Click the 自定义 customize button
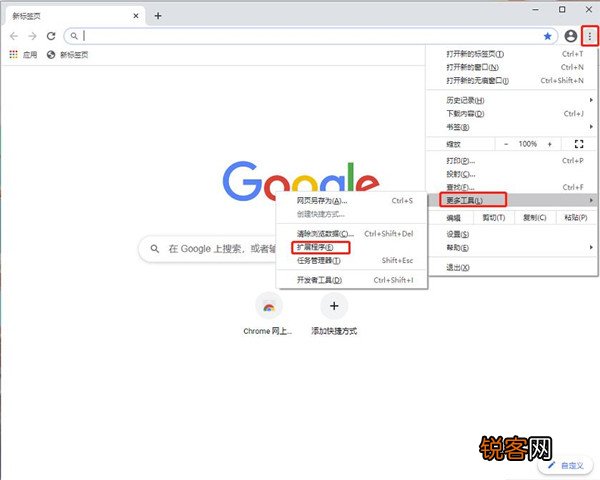The width and height of the screenshot is (600, 480). (566, 466)
